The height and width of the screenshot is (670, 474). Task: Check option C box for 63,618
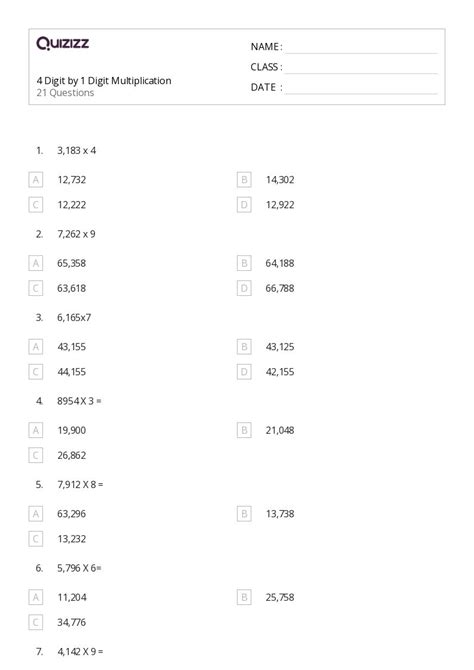(x=36, y=288)
